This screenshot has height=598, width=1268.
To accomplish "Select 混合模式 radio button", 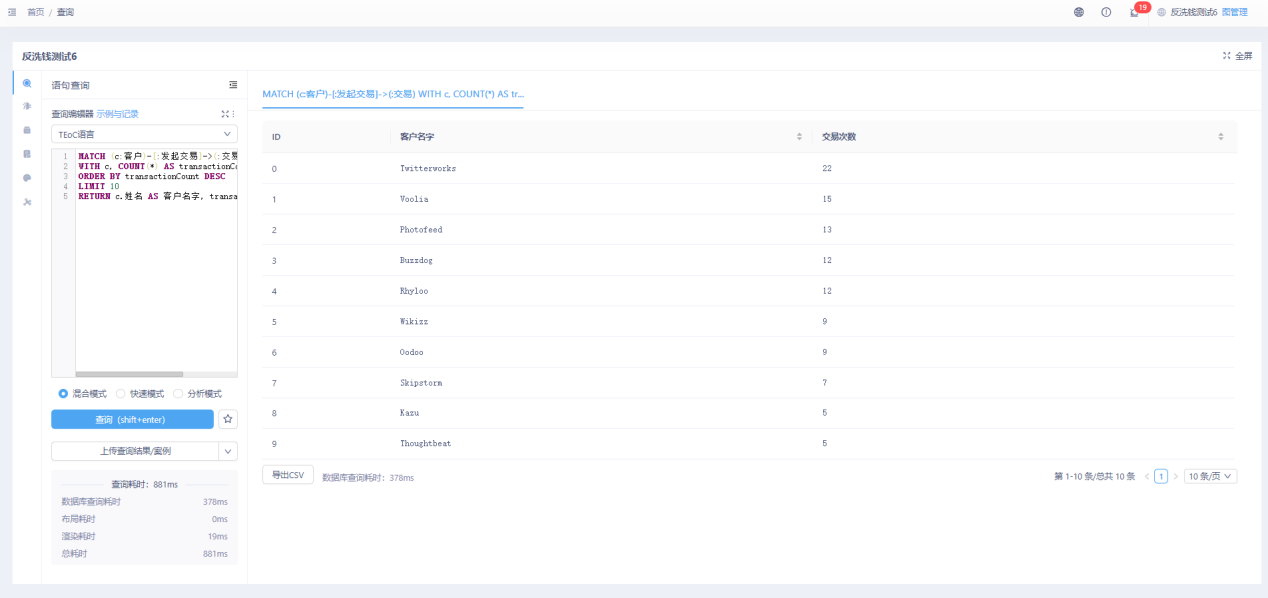I will coord(63,394).
